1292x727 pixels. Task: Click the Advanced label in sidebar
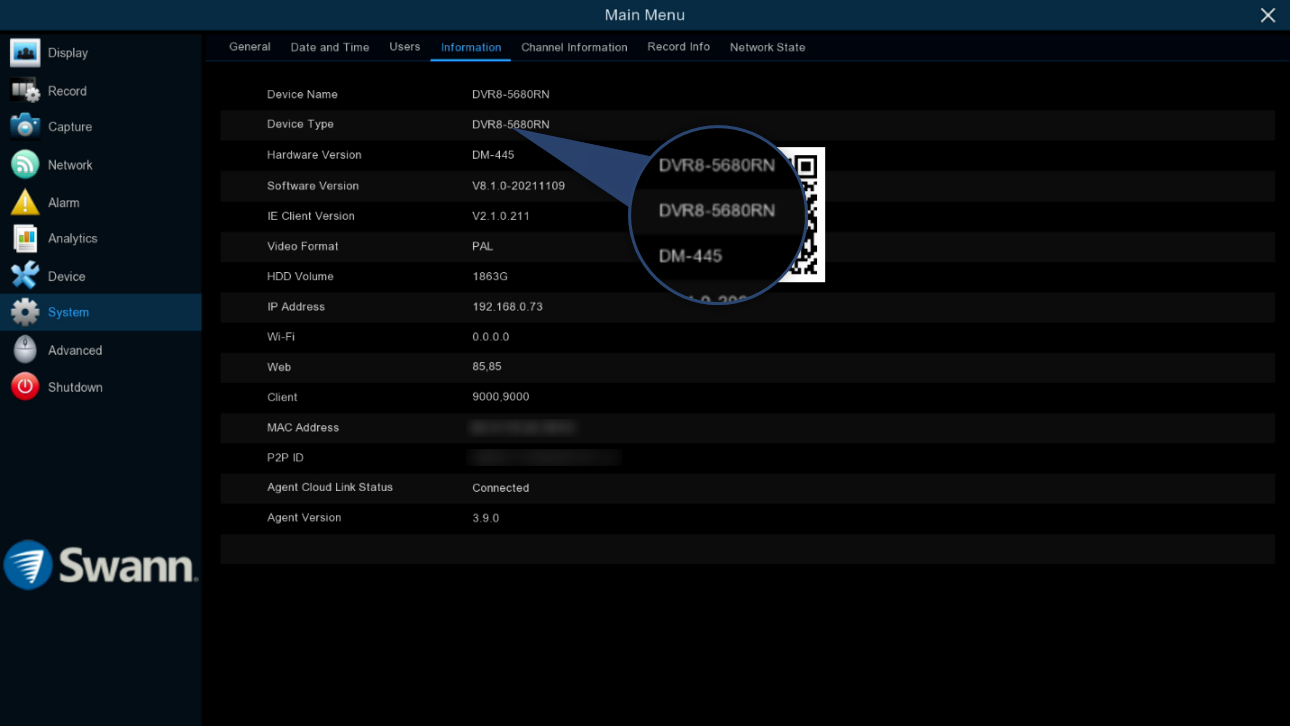coord(75,351)
